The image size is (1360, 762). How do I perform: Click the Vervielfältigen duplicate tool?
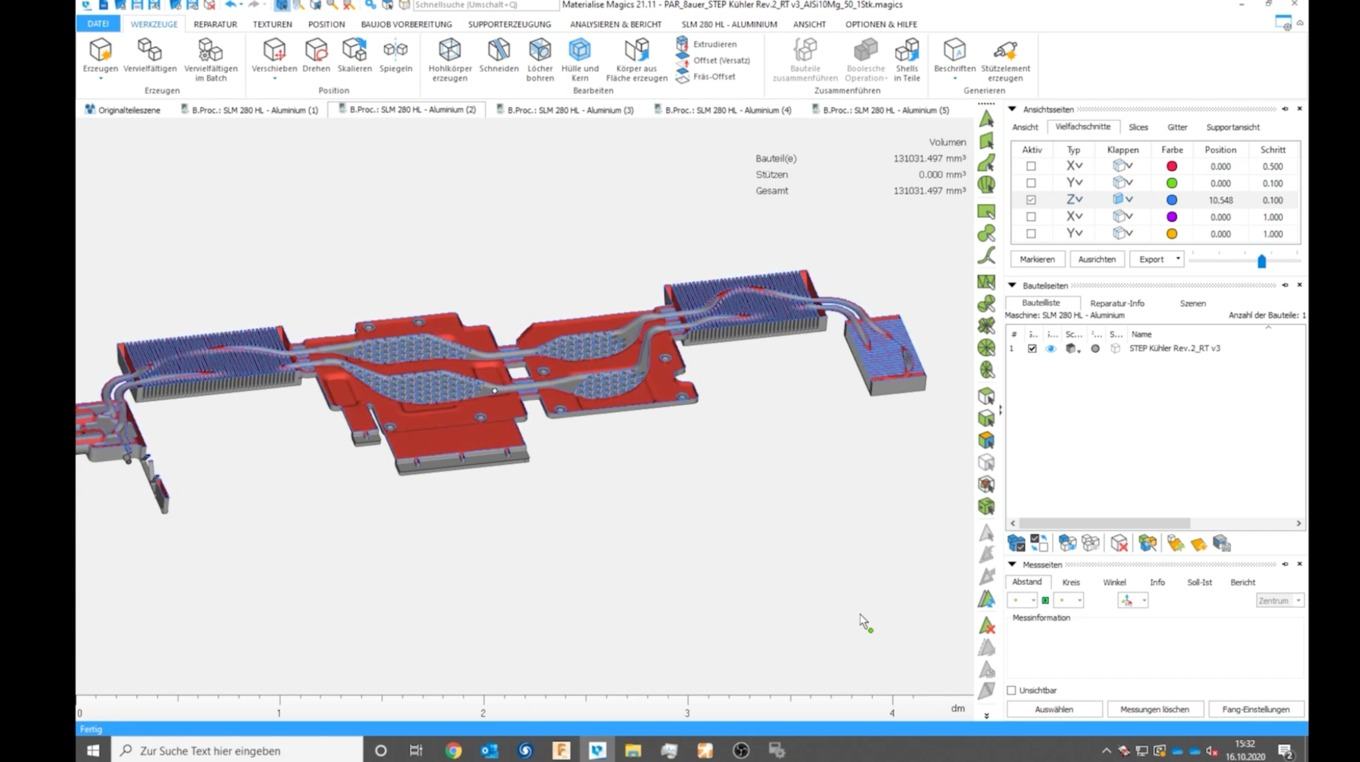point(150,57)
